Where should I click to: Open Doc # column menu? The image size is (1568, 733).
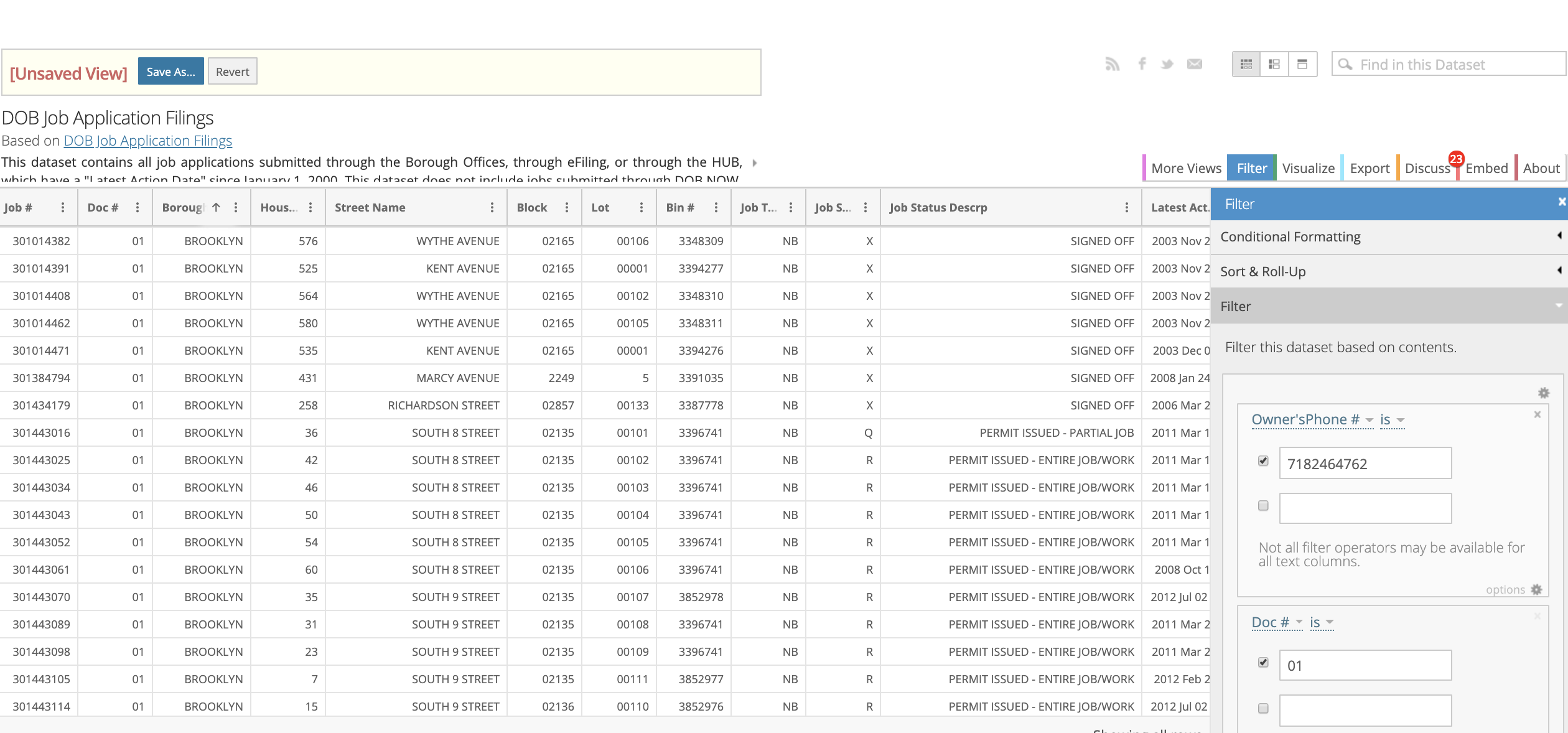[x=138, y=207]
